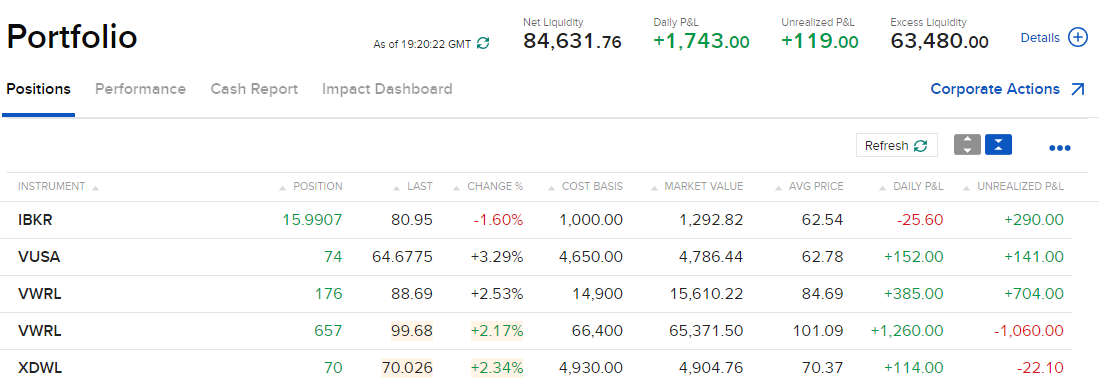Open the Cash Report tab

(x=254, y=89)
